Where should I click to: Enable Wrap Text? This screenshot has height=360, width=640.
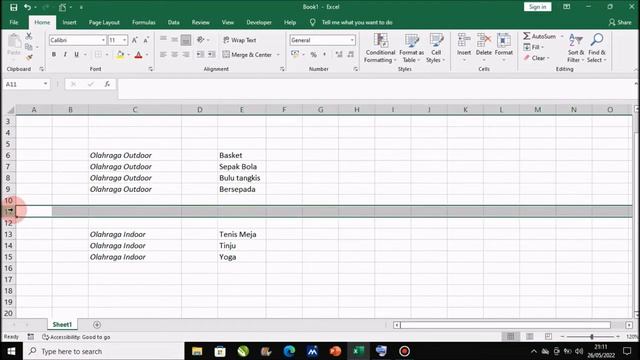[x=240, y=40]
